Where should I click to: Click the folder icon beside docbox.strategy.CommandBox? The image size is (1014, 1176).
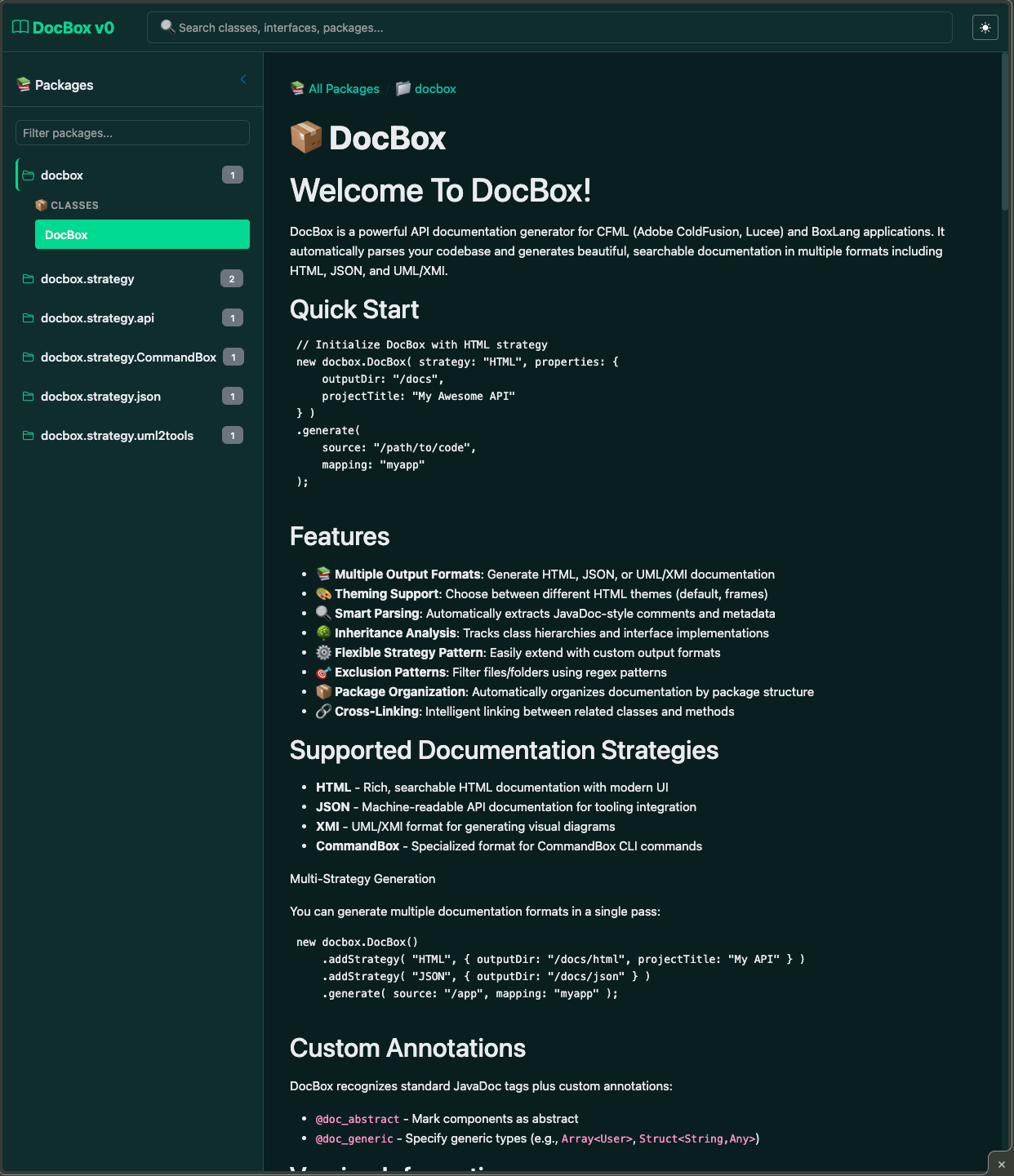[x=28, y=357]
